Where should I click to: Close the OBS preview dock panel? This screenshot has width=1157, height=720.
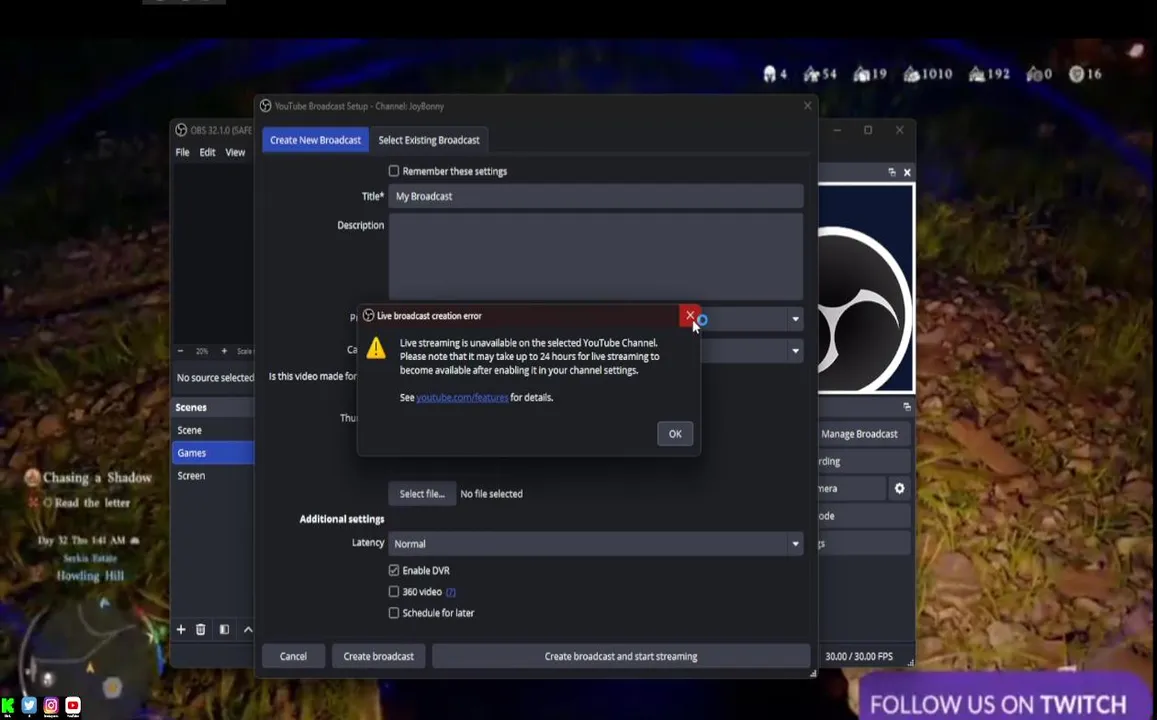tap(907, 172)
